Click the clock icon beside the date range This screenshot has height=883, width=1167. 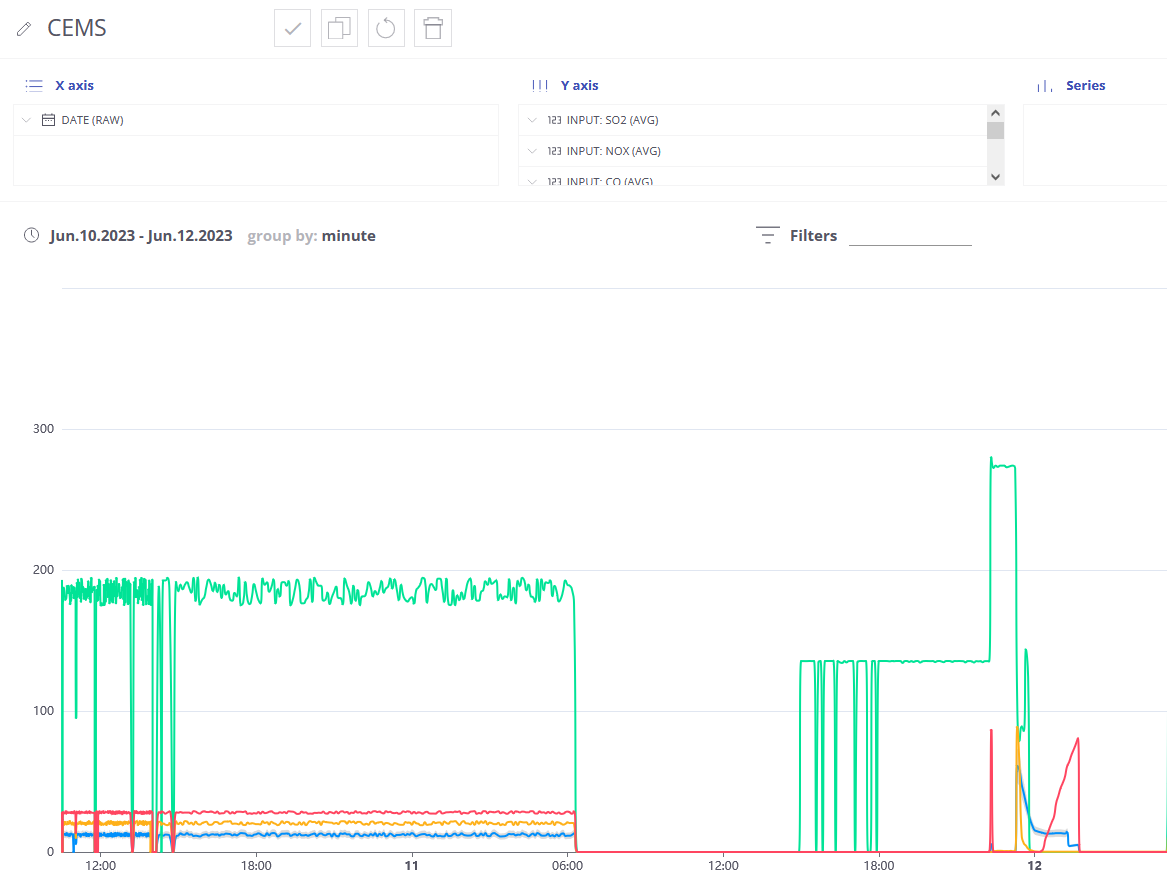(x=31, y=235)
